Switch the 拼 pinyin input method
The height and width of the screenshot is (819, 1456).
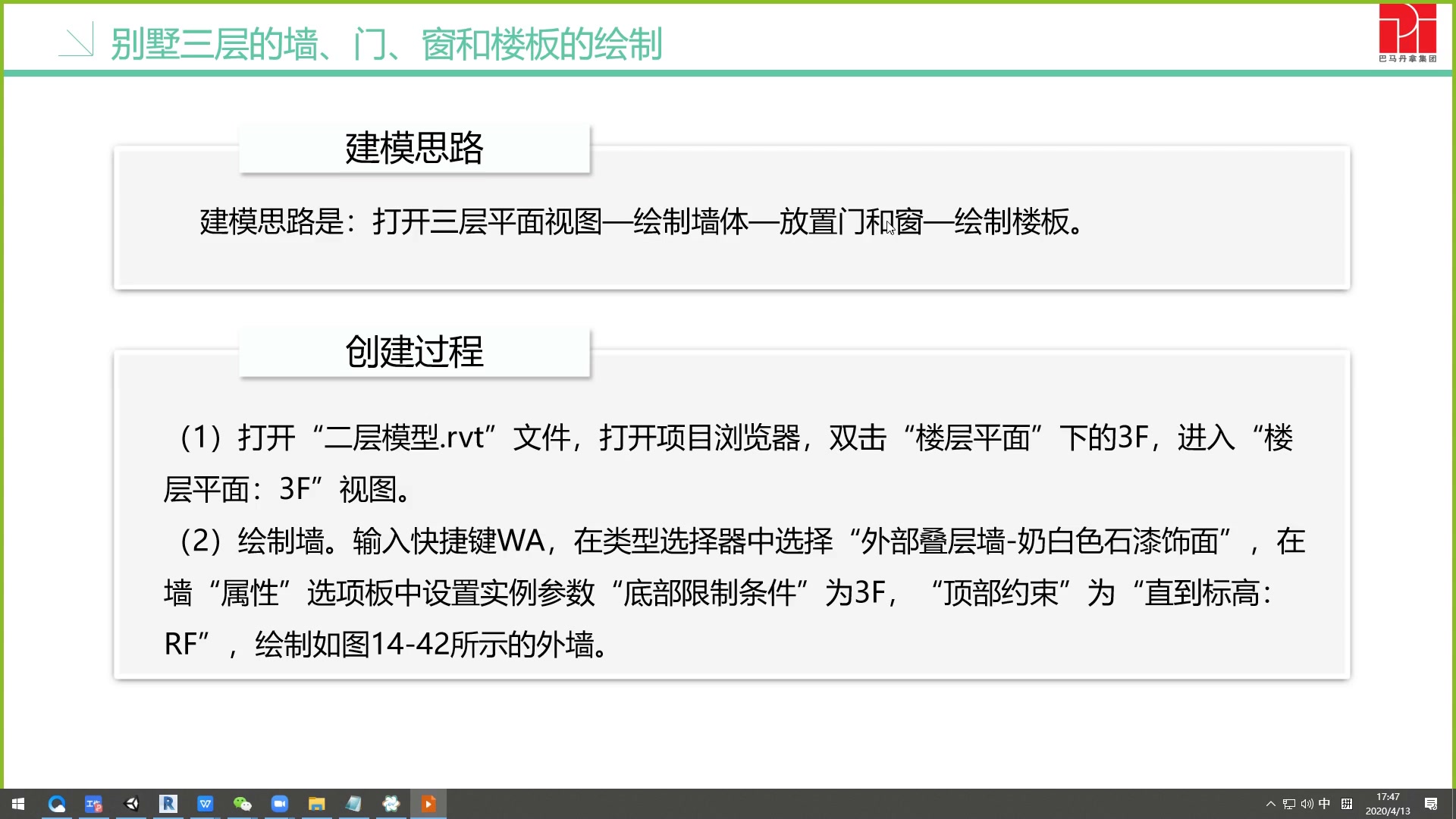click(x=1347, y=804)
